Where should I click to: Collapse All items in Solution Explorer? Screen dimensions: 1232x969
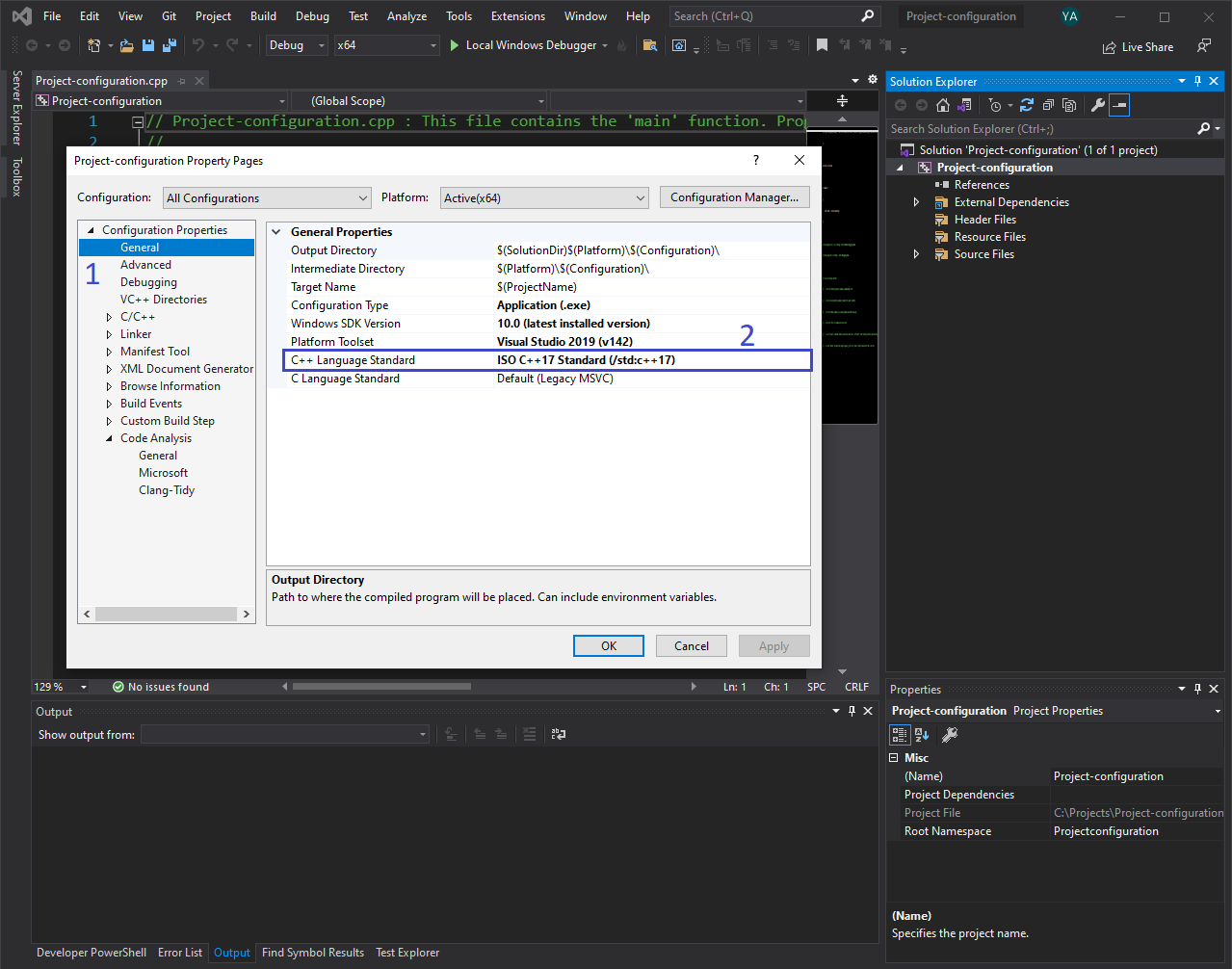point(1047,105)
